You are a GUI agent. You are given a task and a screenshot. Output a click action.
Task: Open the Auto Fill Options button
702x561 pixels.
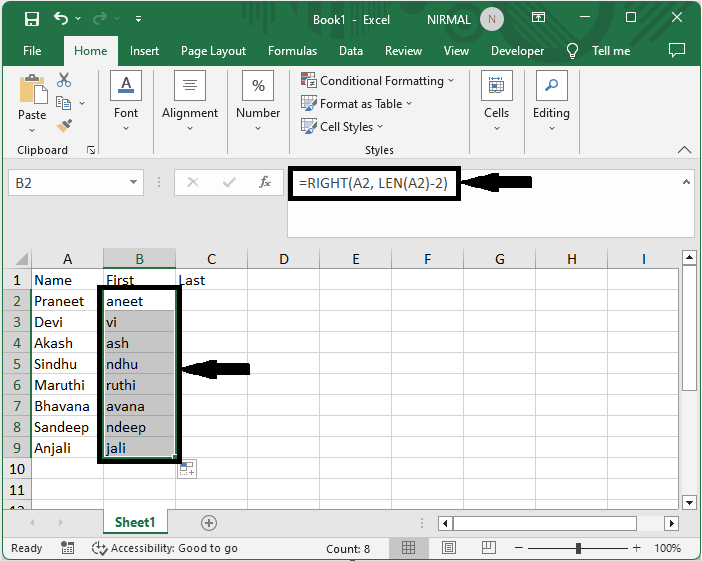pyautogui.click(x=187, y=469)
